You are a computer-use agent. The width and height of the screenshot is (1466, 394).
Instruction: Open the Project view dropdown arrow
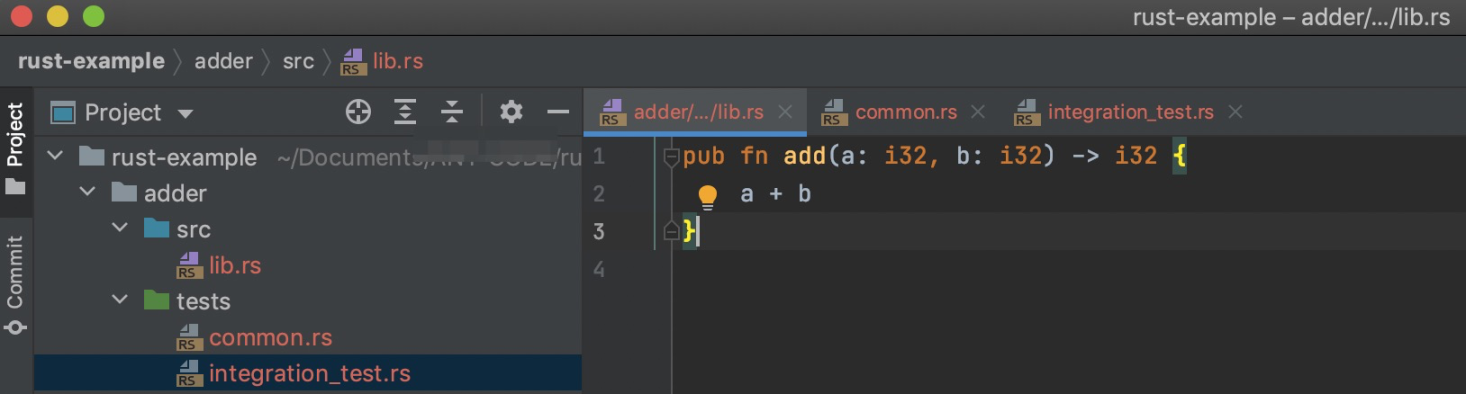(185, 114)
